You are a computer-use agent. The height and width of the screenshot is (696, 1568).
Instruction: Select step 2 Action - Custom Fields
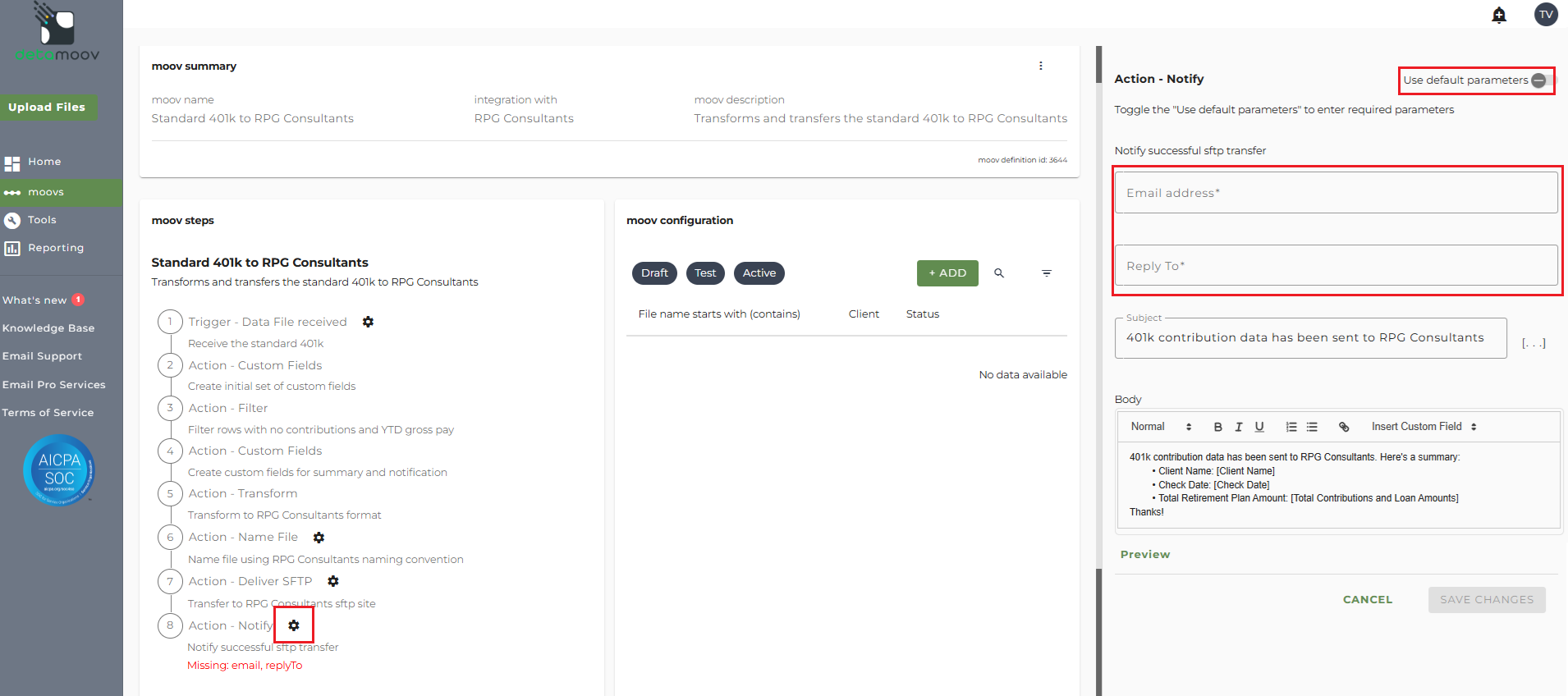255,365
